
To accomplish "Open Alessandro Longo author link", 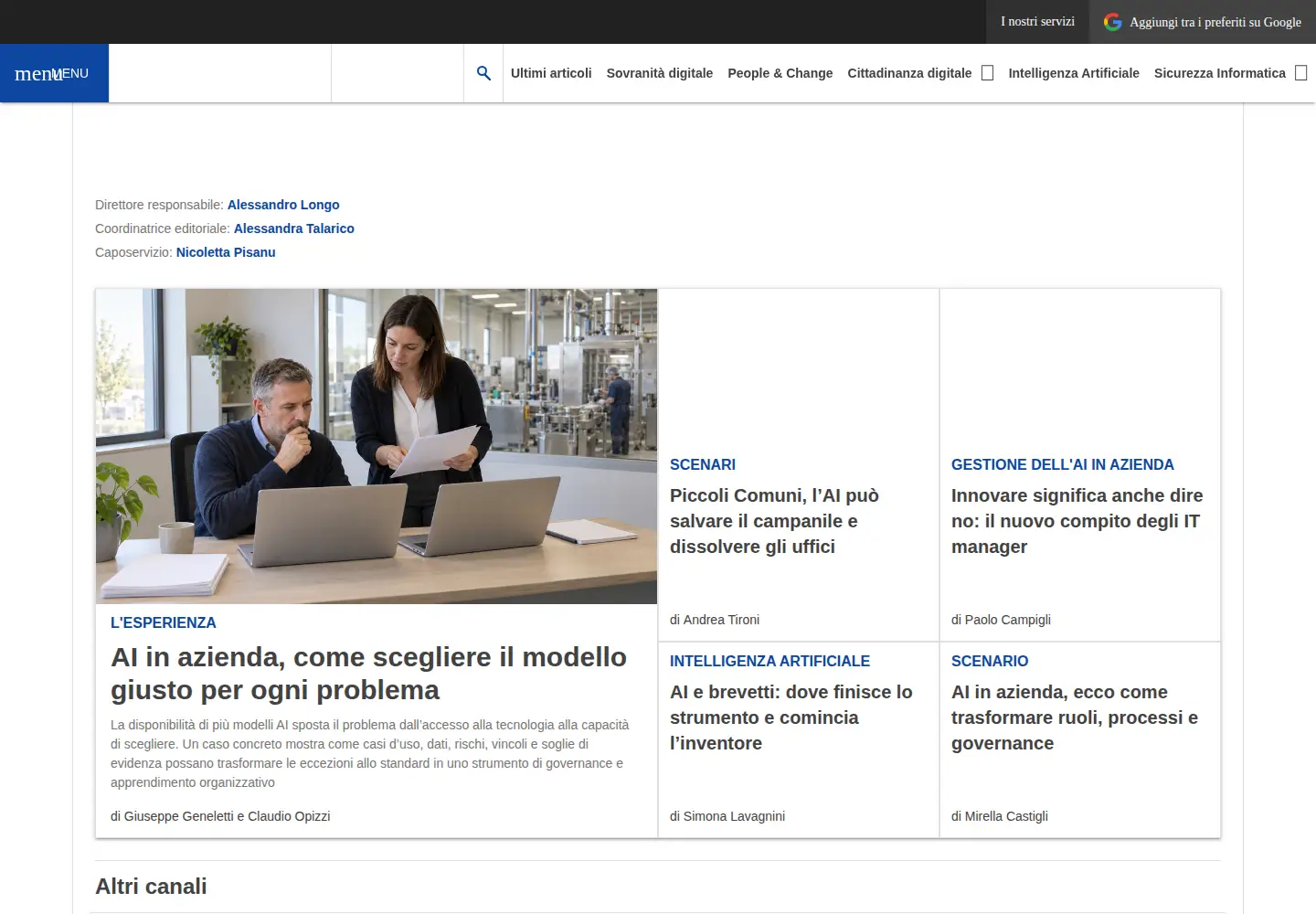I will 283,205.
